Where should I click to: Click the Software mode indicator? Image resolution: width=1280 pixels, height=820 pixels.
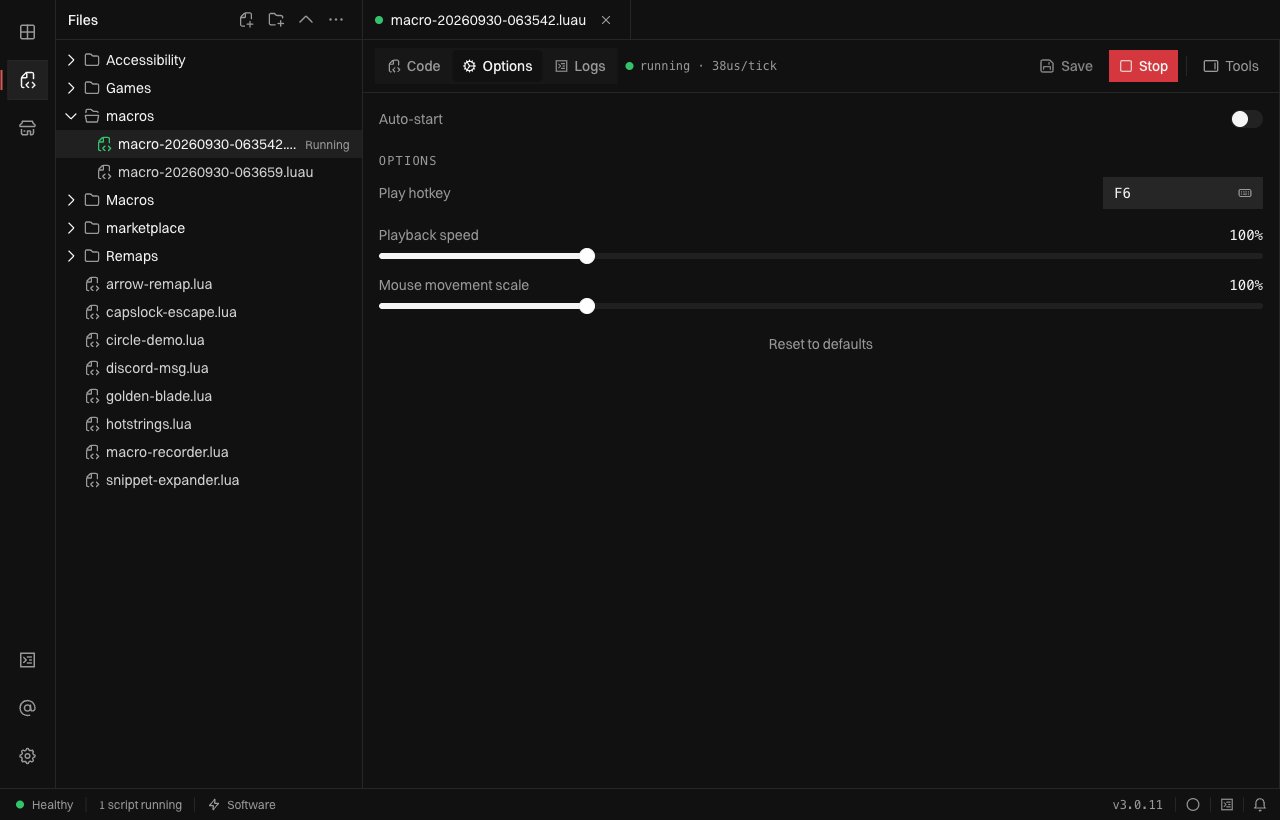tap(241, 805)
